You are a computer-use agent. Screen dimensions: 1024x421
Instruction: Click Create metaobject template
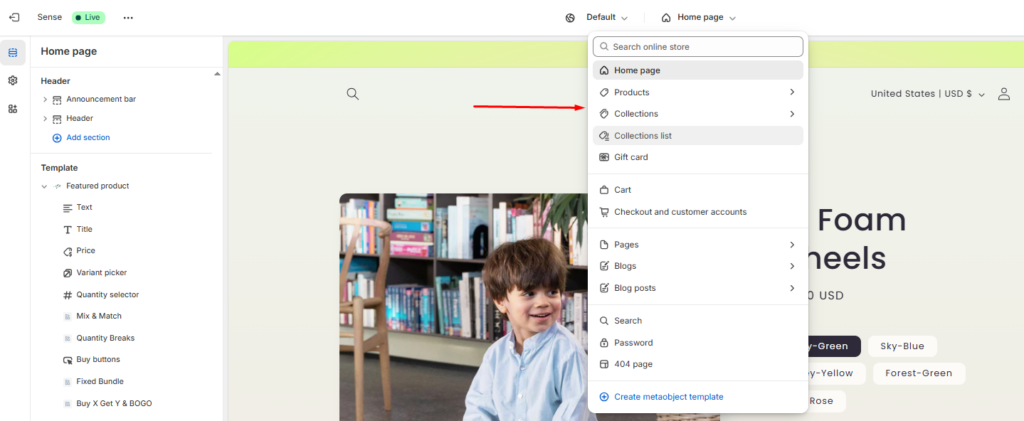coord(668,397)
